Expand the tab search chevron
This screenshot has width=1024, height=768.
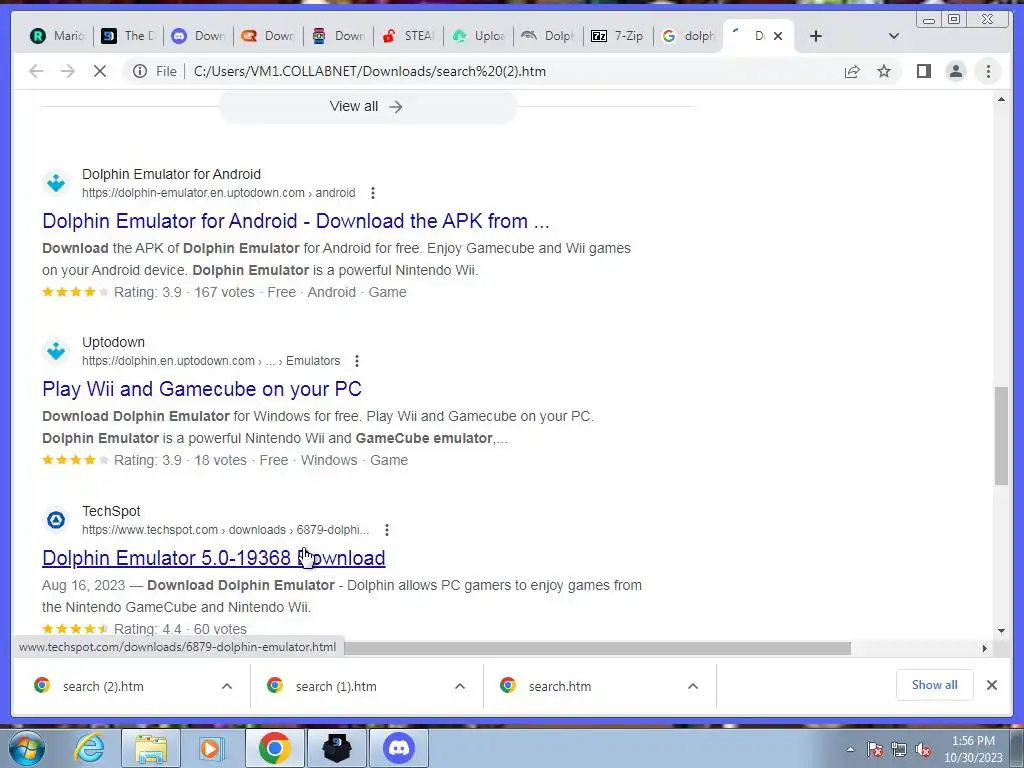pyautogui.click(x=893, y=36)
